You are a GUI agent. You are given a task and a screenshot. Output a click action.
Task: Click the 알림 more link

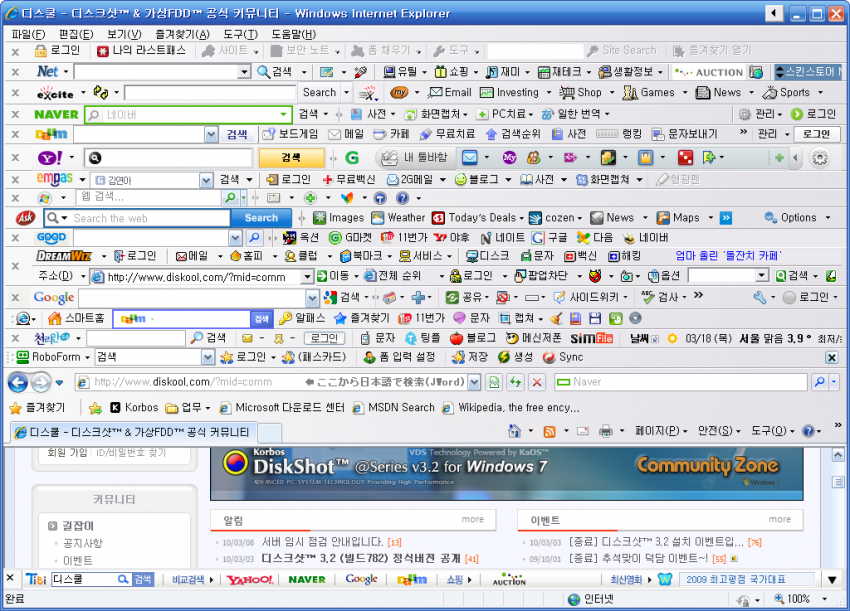(473, 519)
